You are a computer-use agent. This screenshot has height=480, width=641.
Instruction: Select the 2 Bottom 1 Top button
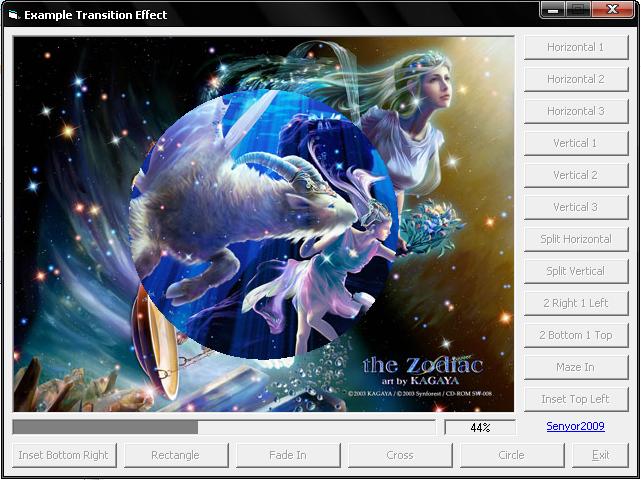575,335
